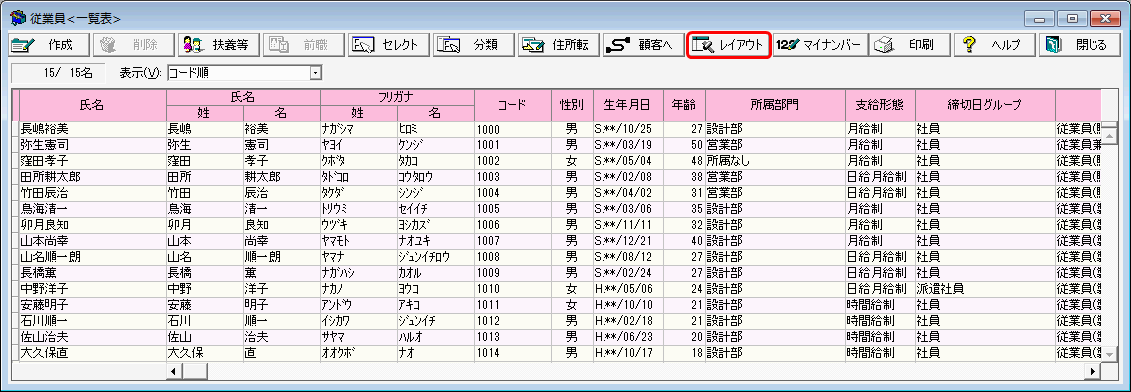
Task: Open the 扶養等 dependents button
Action: point(218,45)
